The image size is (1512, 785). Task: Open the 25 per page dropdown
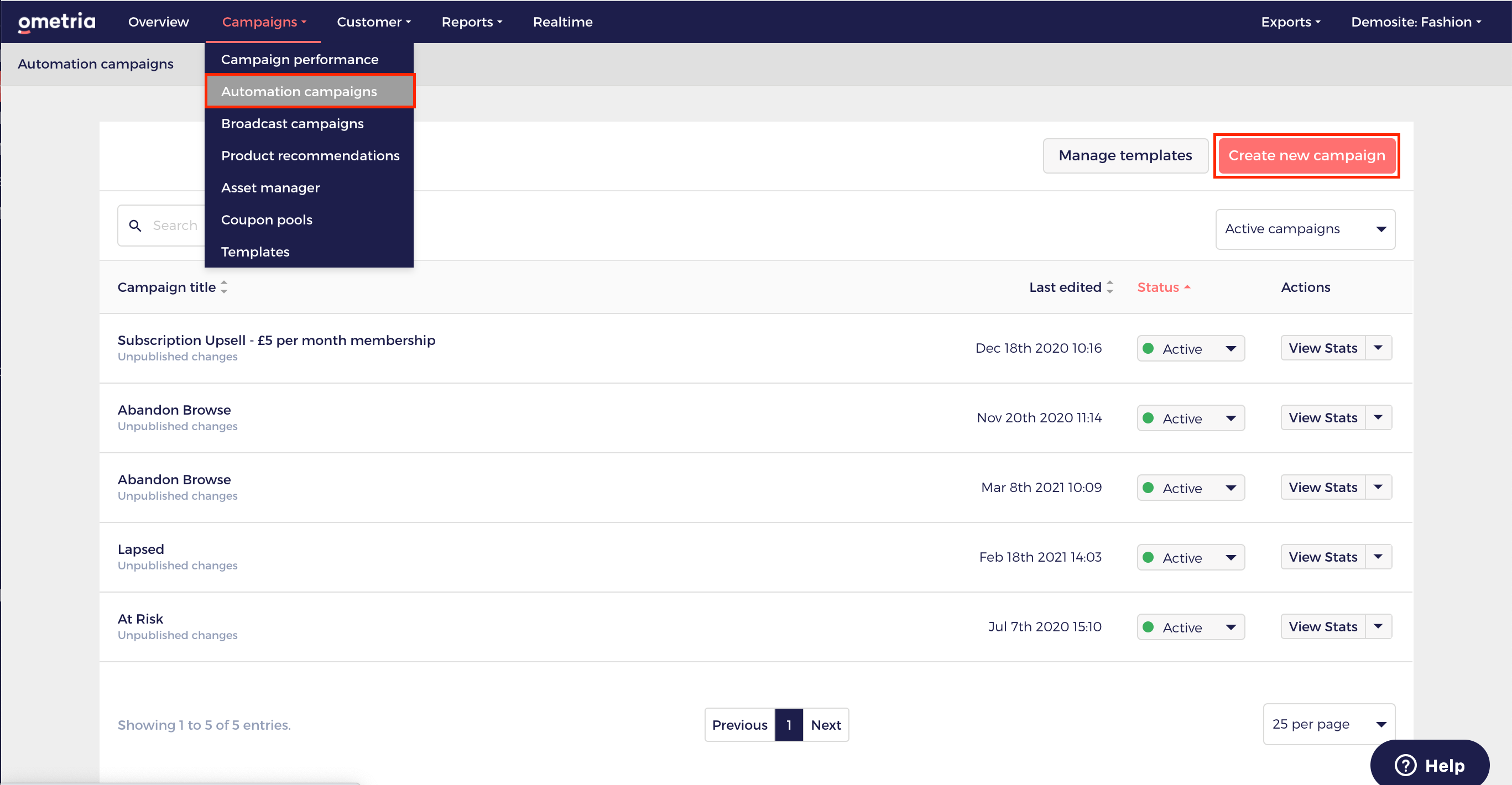coord(1328,724)
